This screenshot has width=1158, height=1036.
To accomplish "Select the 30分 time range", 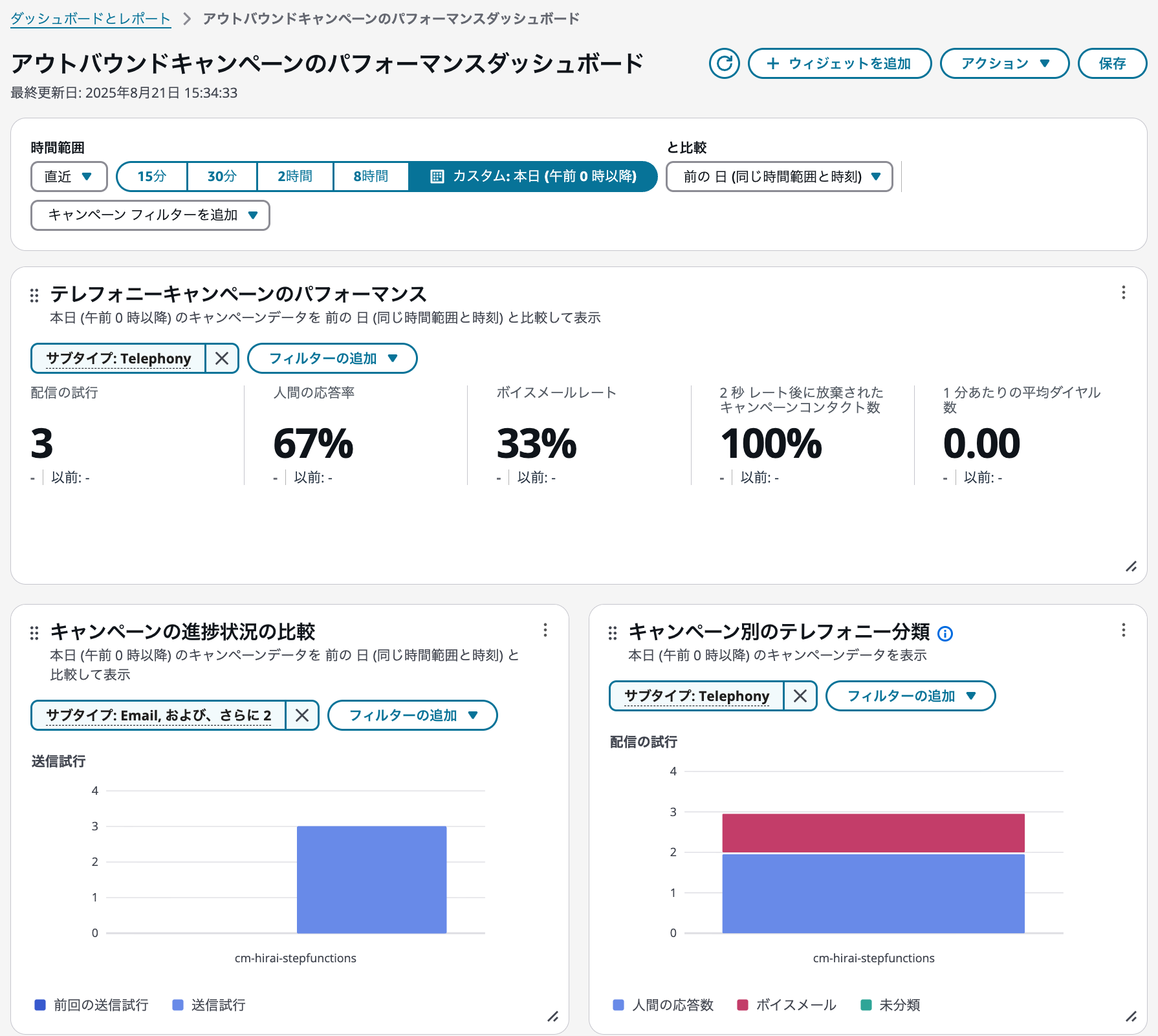I will point(222,177).
